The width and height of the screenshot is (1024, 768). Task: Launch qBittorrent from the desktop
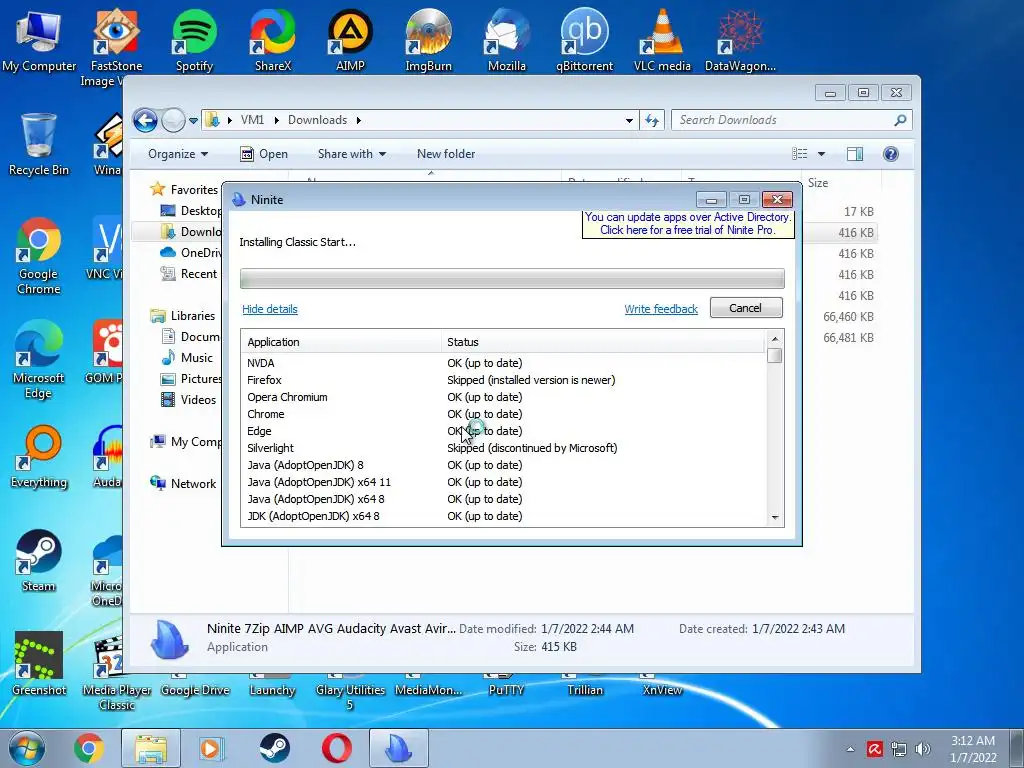point(584,40)
